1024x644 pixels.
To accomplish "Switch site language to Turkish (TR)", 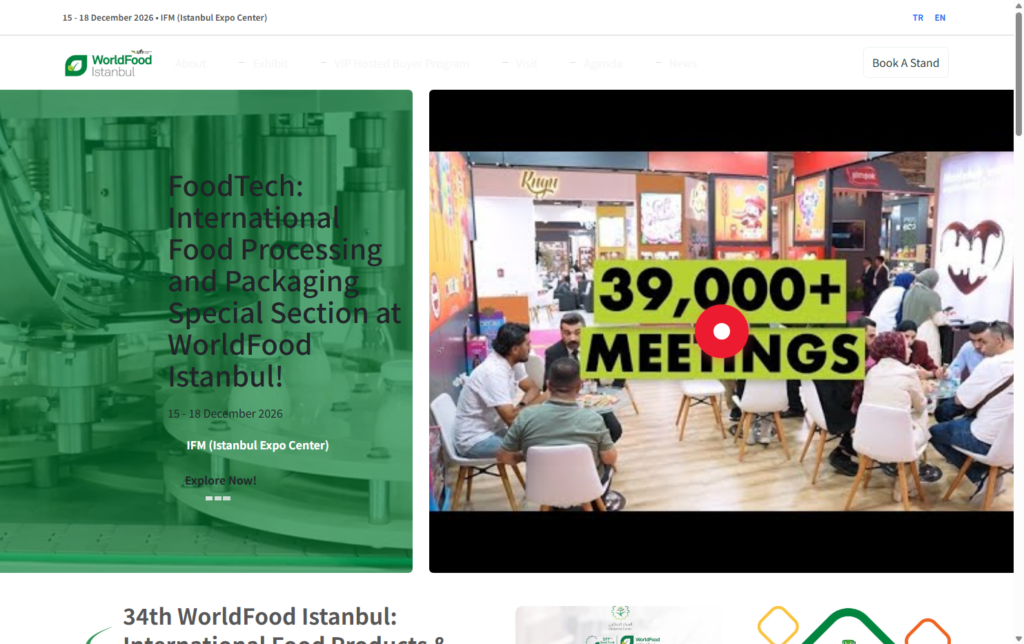I will pyautogui.click(x=918, y=18).
